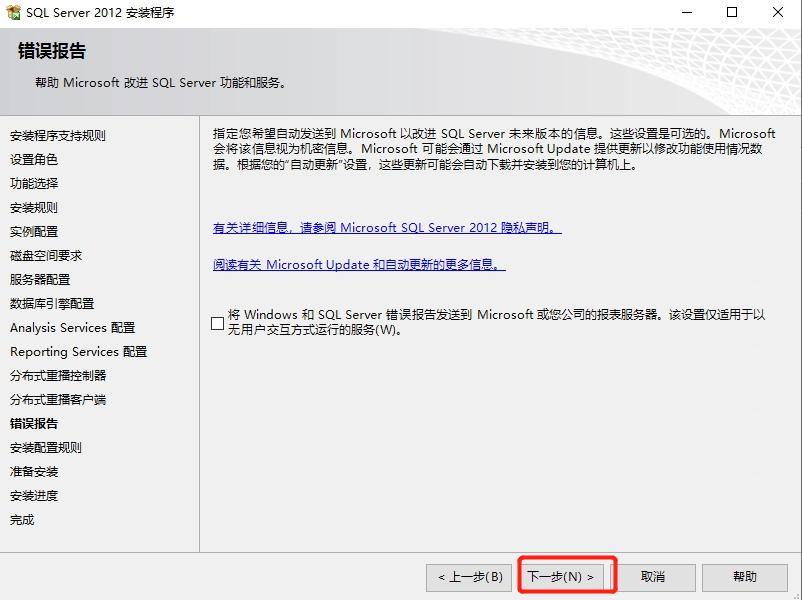Proceed with 下一步(N) button
Viewport: 802px width, 600px height.
pyautogui.click(x=561, y=577)
